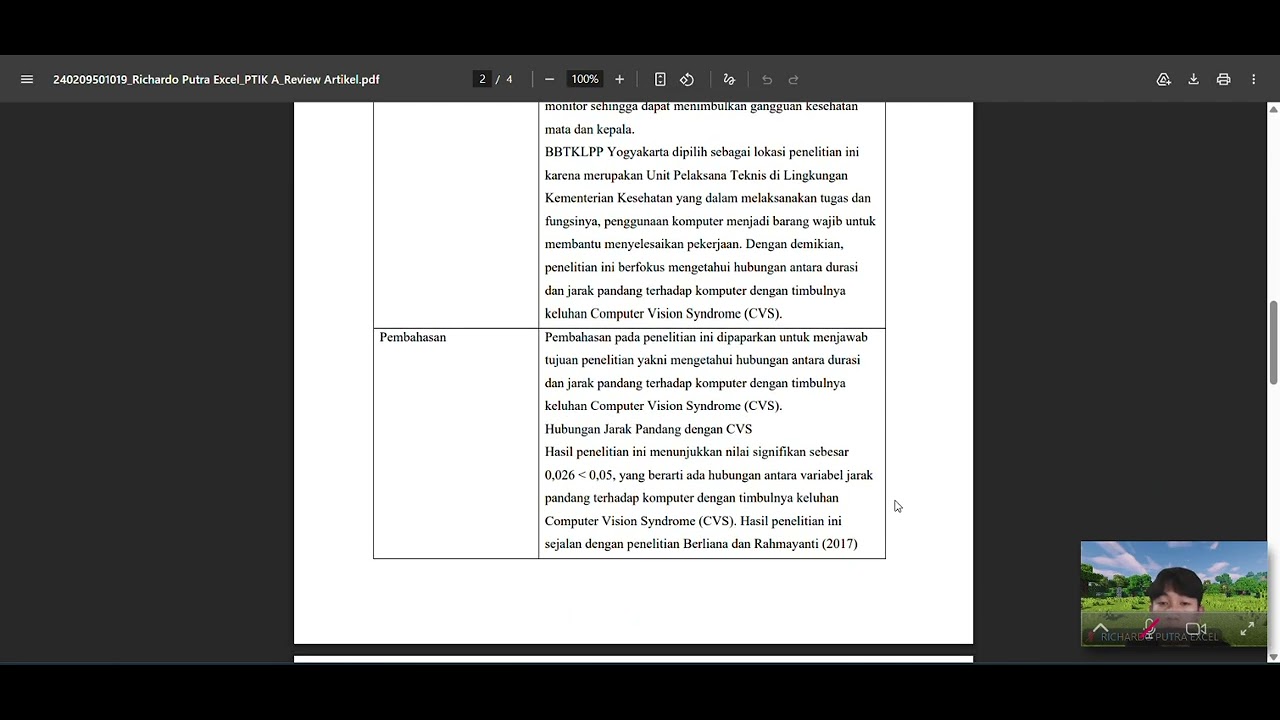
Task: Click the line 'Hasil penelitian ini menunjukkan nilai'
Action: click(696, 452)
